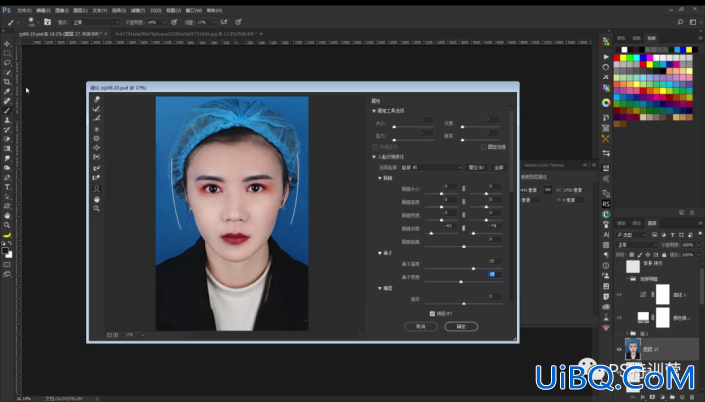Select the Zoom tool in Liquify dialog

97,209
